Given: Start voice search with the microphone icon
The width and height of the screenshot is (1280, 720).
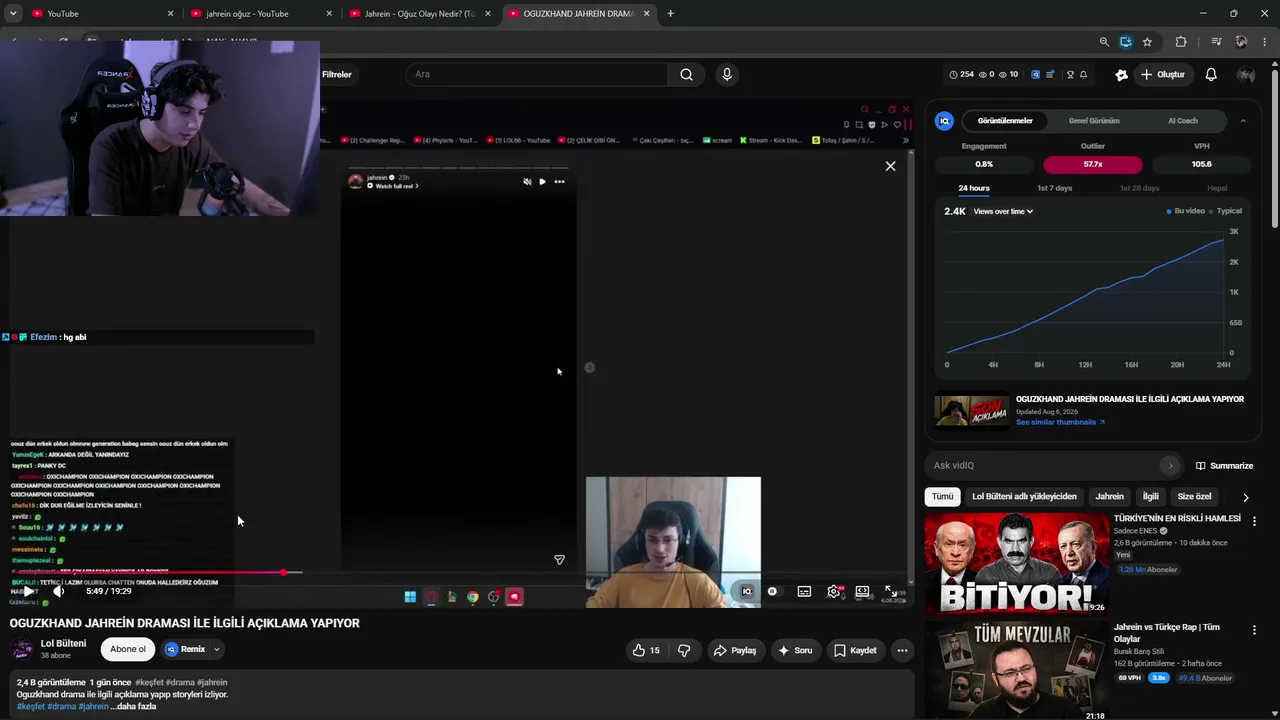Looking at the screenshot, I should coord(727,74).
